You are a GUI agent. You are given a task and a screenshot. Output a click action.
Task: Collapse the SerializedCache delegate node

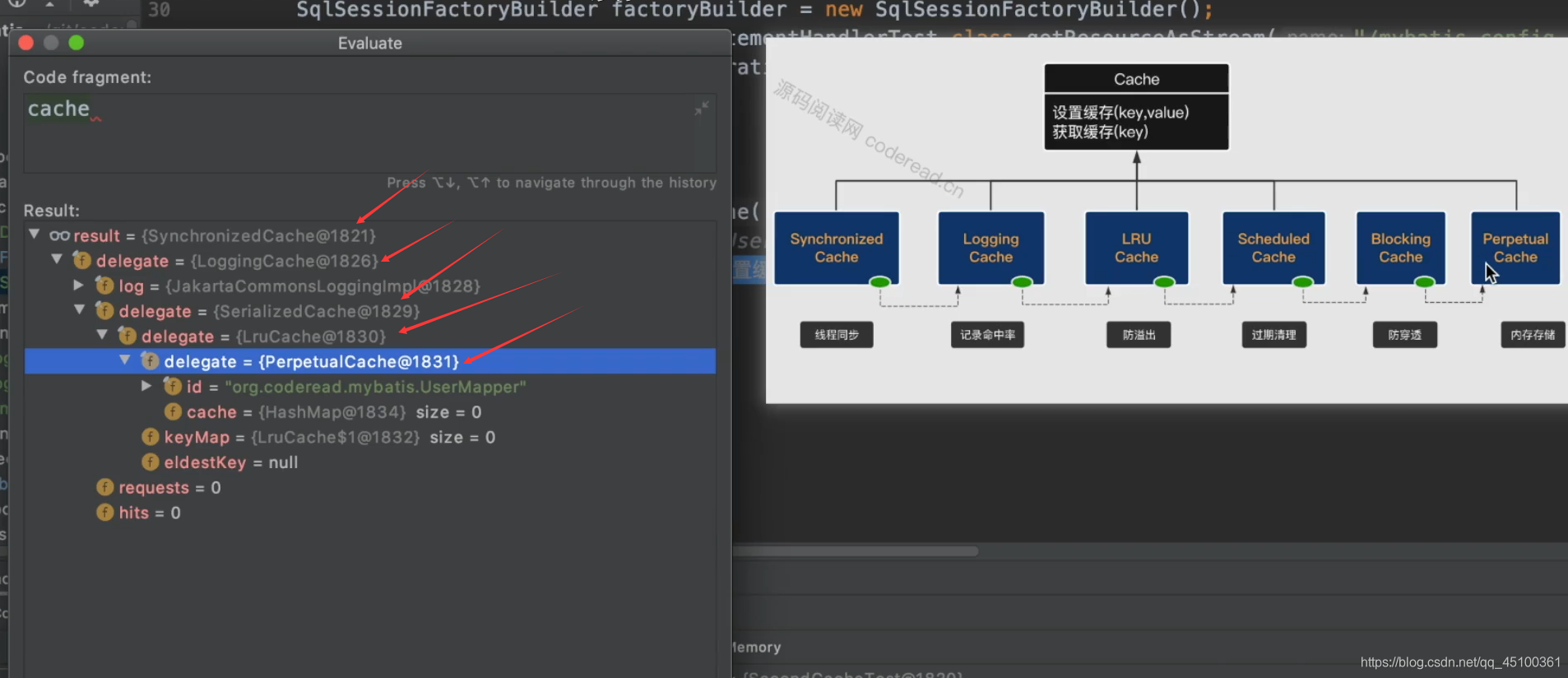coord(79,310)
